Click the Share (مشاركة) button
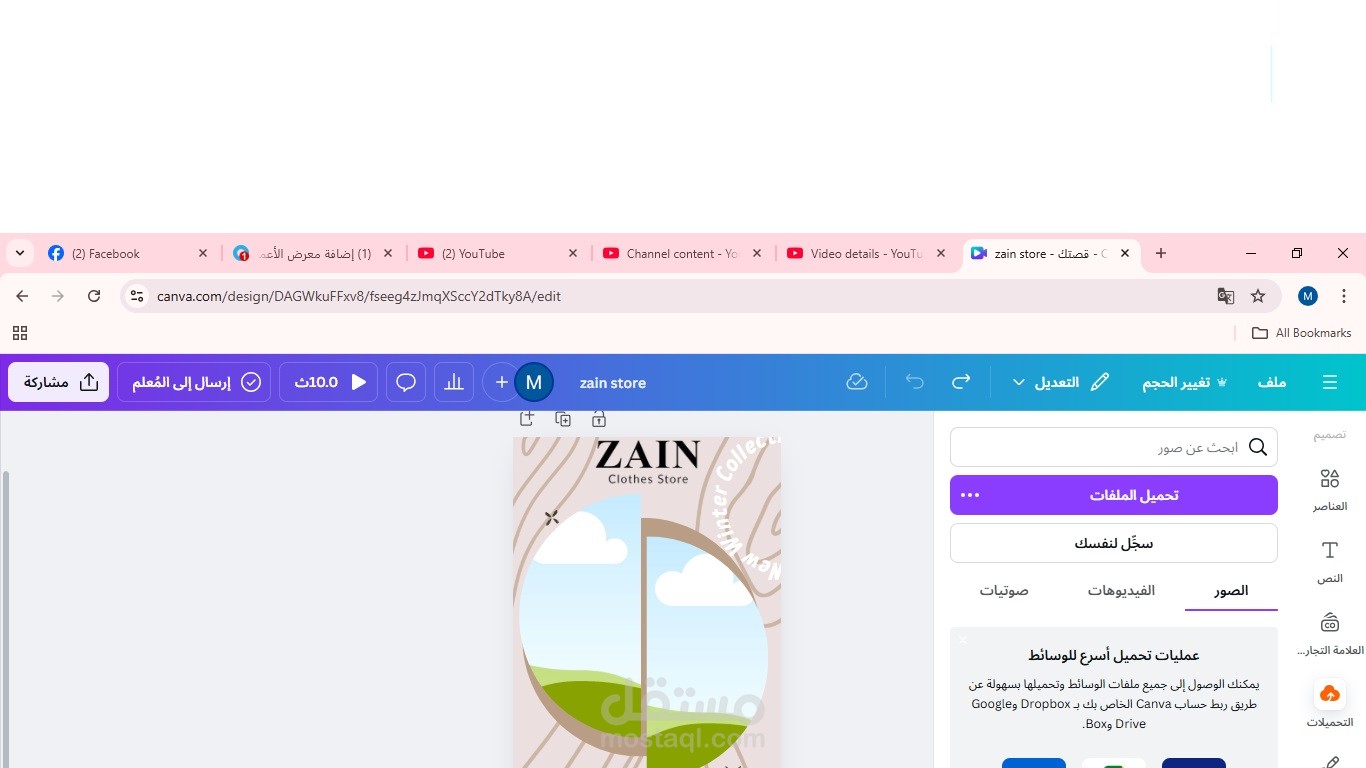The height and width of the screenshot is (768, 1366). click(58, 382)
